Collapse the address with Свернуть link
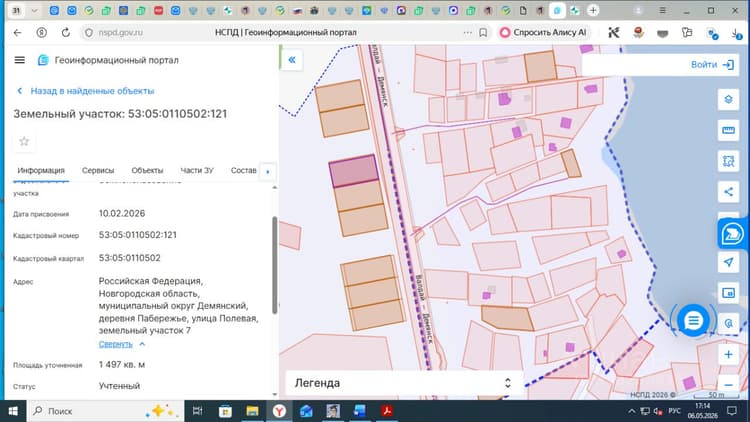Screen dimensions: 750x422 pyautogui.click(x=115, y=344)
